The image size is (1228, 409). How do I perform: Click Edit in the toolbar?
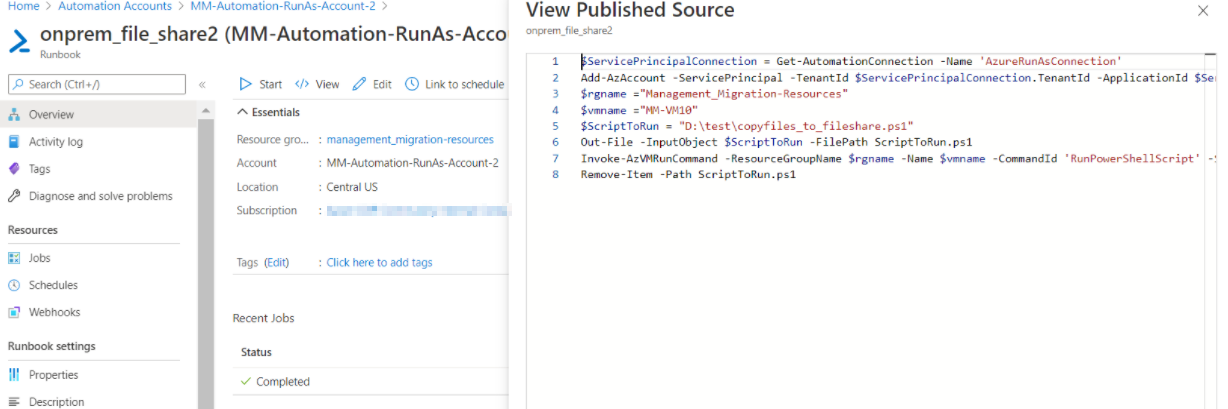tap(372, 85)
